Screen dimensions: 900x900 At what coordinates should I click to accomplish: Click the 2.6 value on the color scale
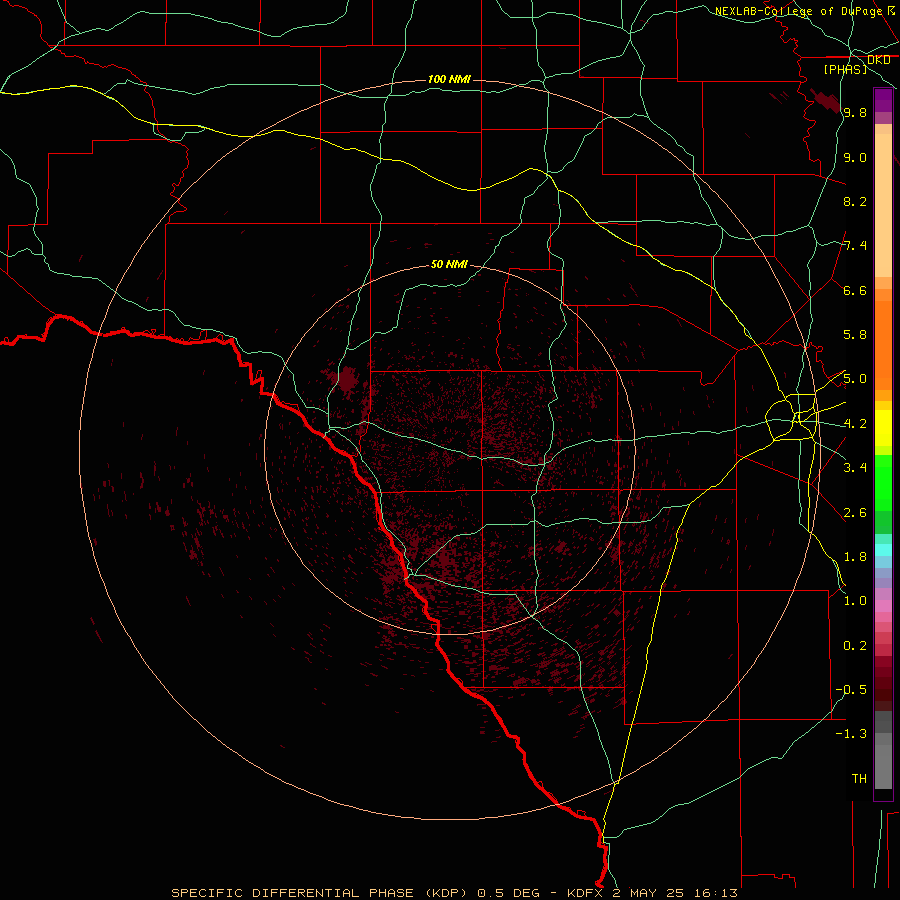[x=855, y=513]
